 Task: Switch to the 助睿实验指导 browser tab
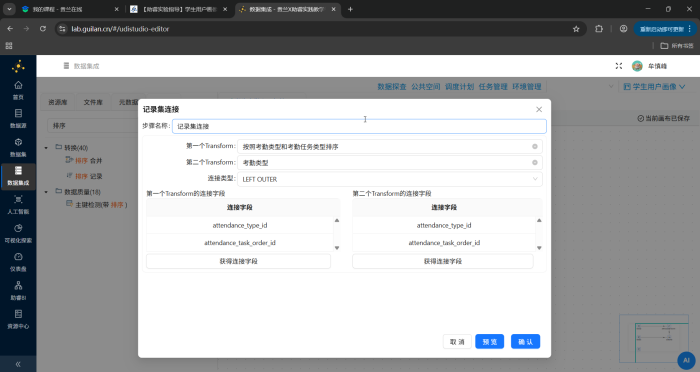point(179,9)
